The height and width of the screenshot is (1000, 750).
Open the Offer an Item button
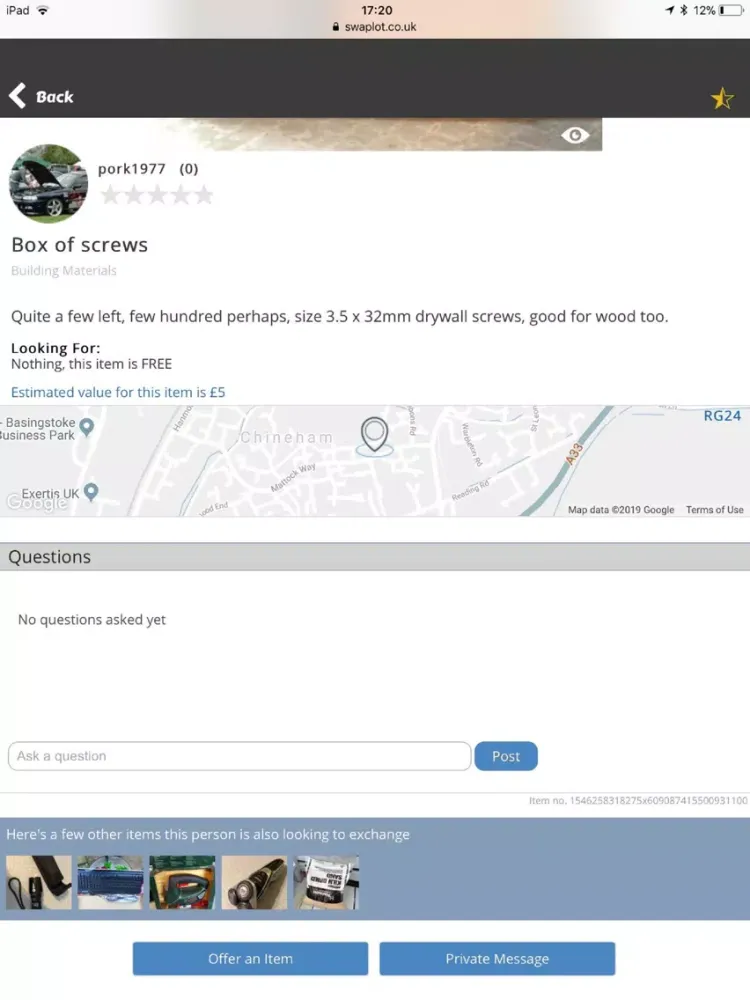point(250,959)
